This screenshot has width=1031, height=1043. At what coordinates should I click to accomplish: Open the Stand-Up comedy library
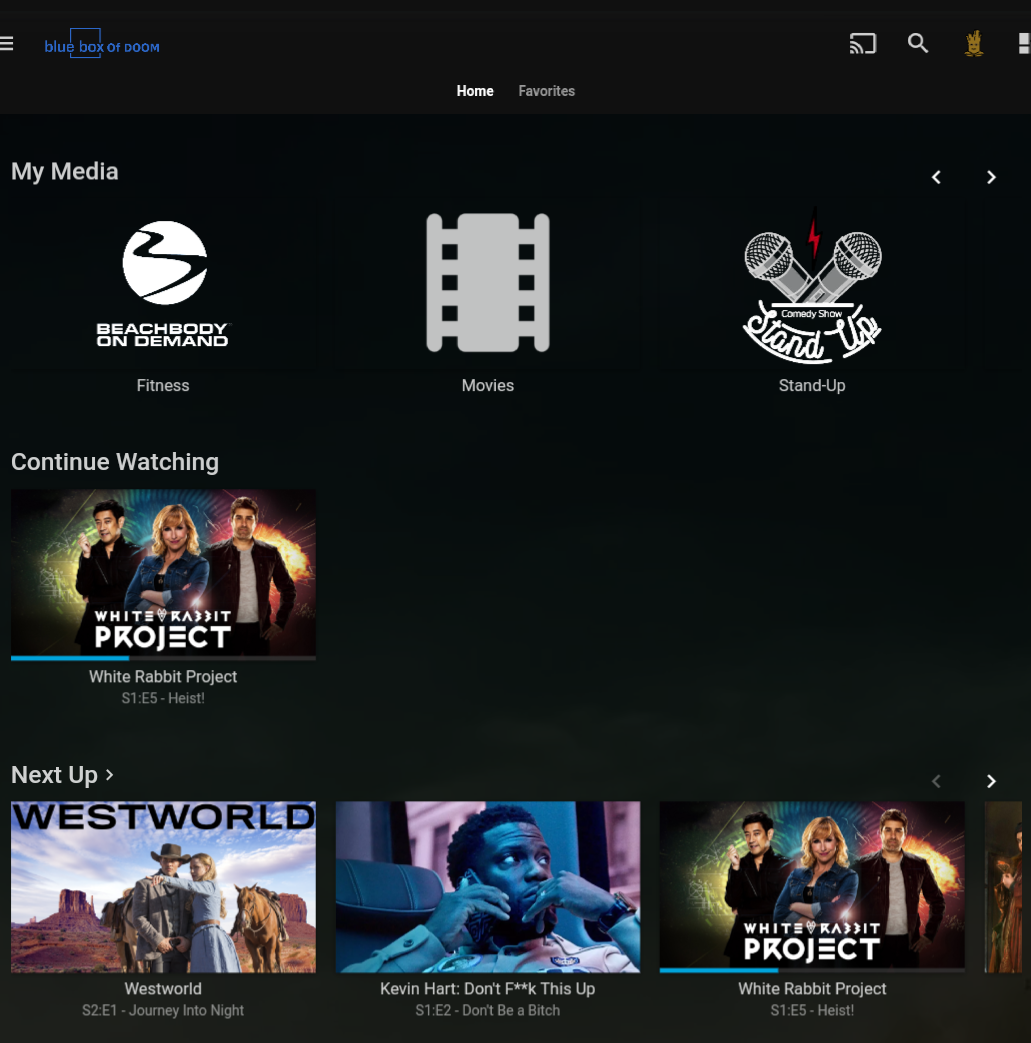pos(812,283)
